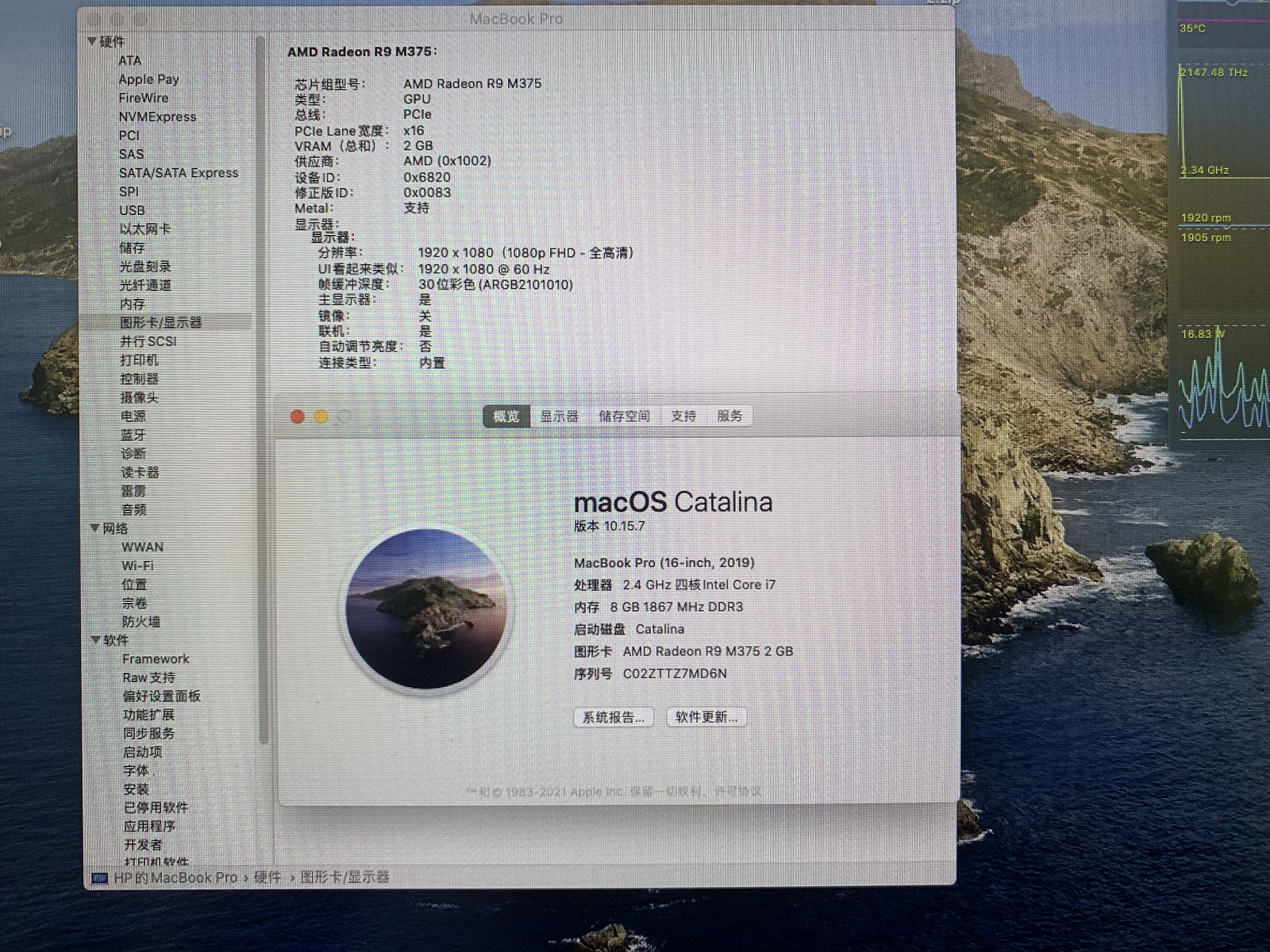The width and height of the screenshot is (1270, 952).
Task: Click the 软件更新... button
Action: click(706, 717)
